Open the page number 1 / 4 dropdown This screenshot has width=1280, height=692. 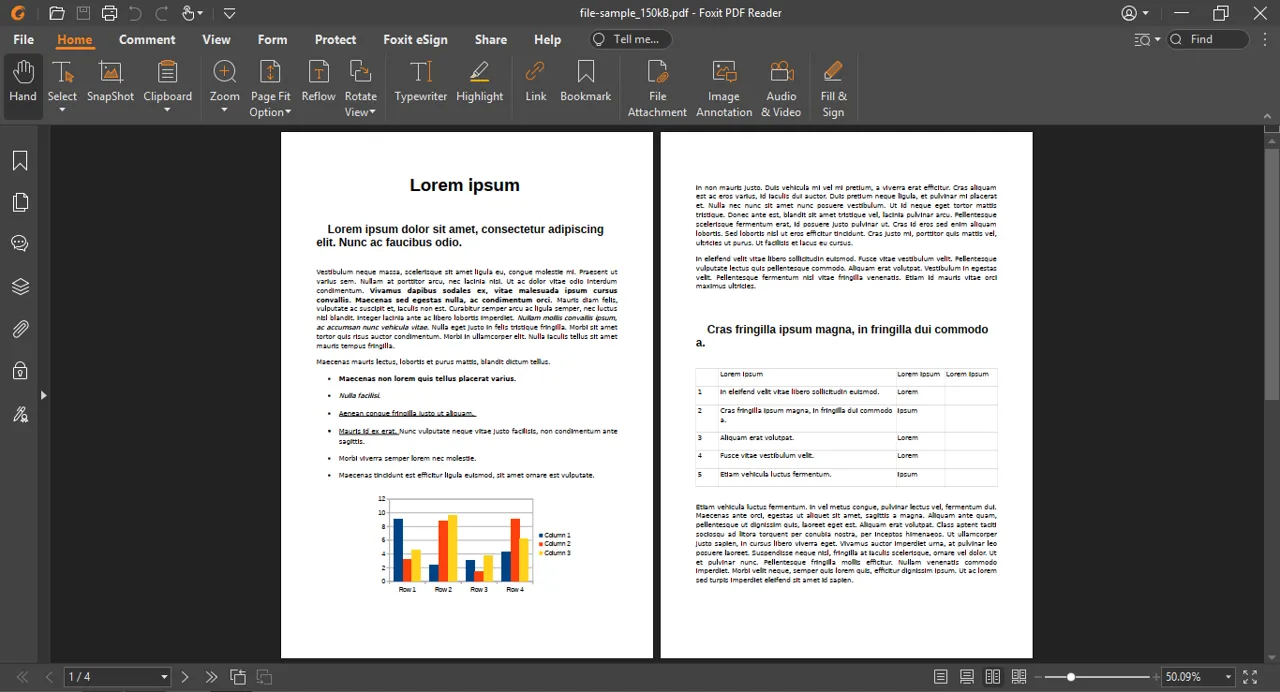click(164, 677)
